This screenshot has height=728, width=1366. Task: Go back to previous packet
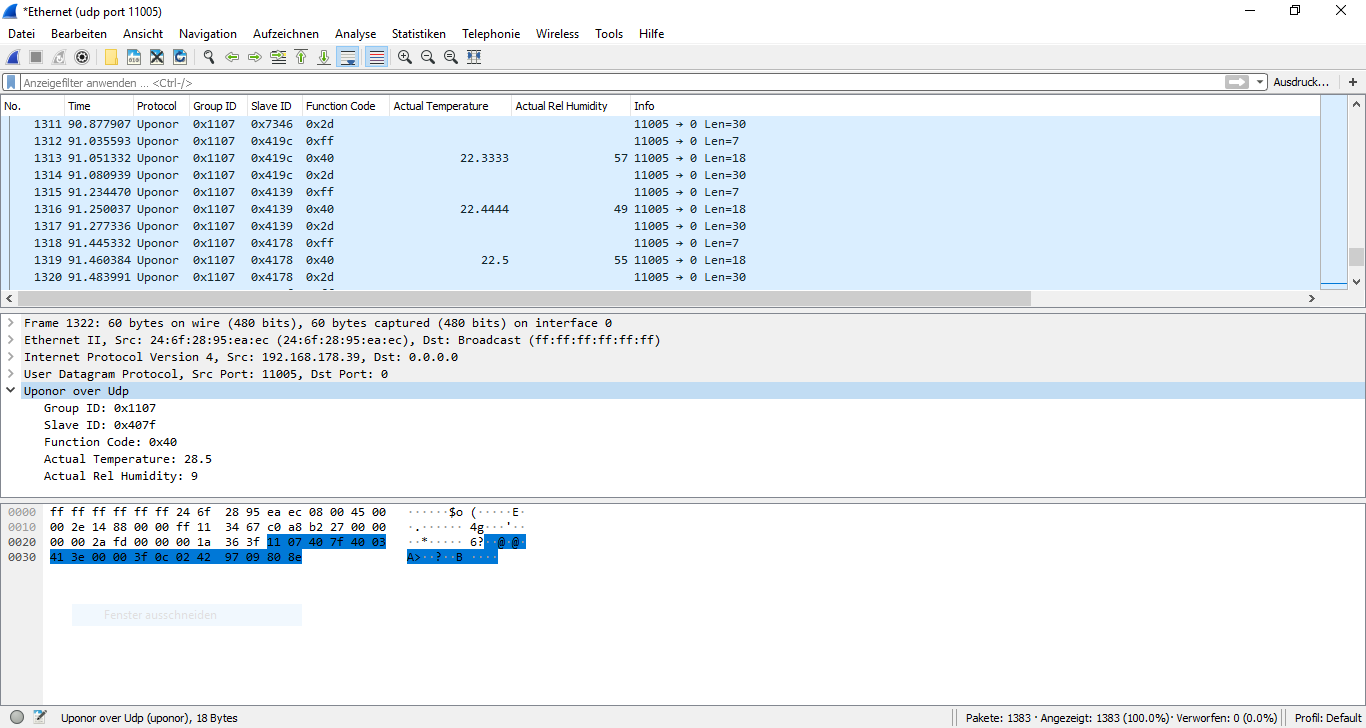(x=232, y=57)
